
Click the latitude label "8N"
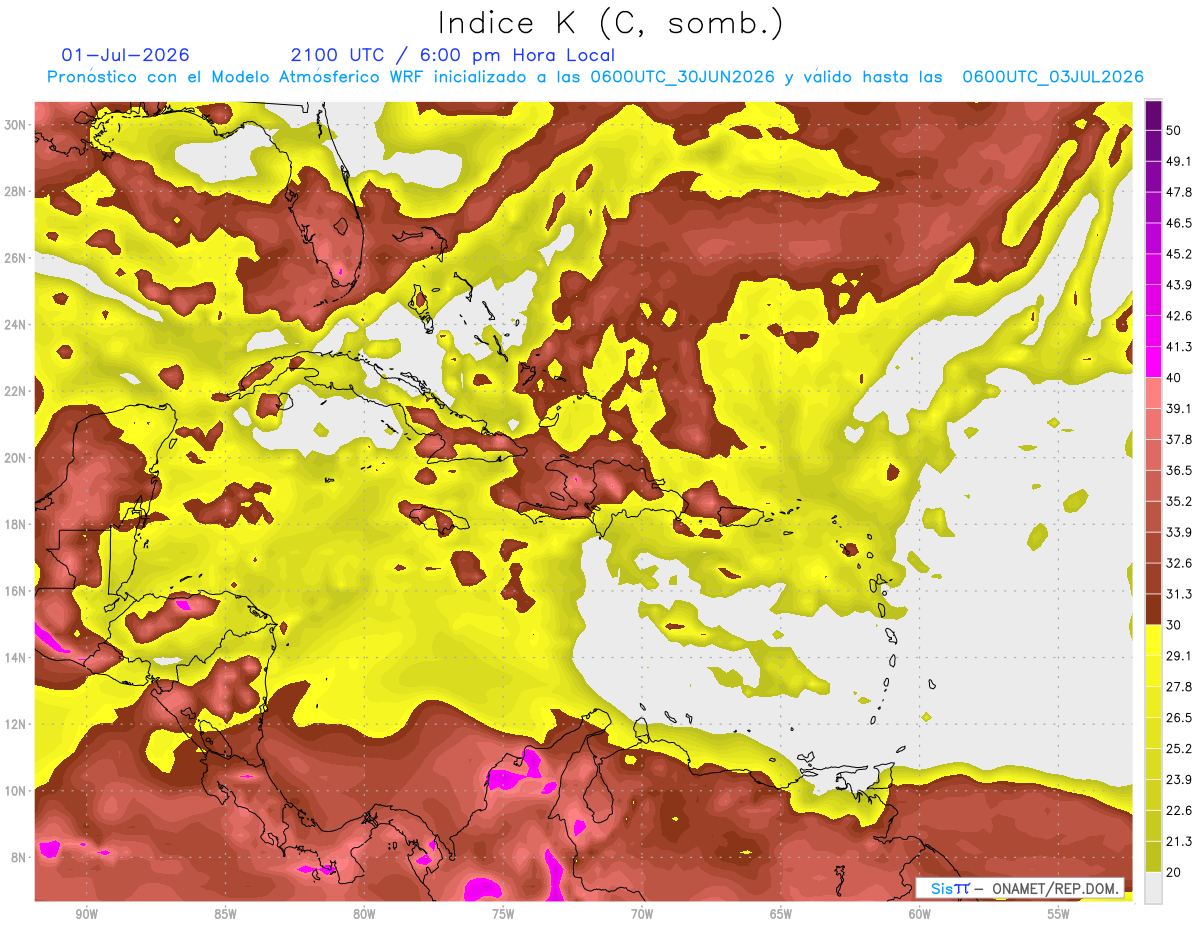[19, 858]
